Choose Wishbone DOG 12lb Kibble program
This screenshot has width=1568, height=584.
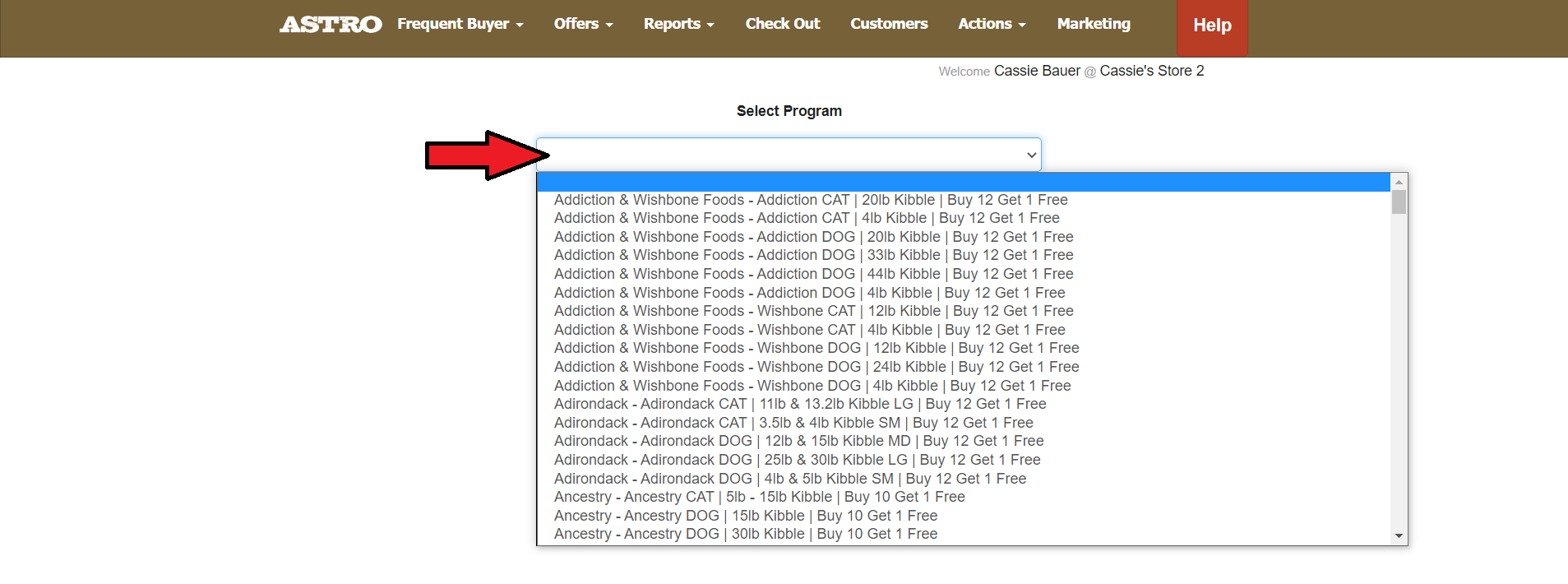(x=963, y=348)
